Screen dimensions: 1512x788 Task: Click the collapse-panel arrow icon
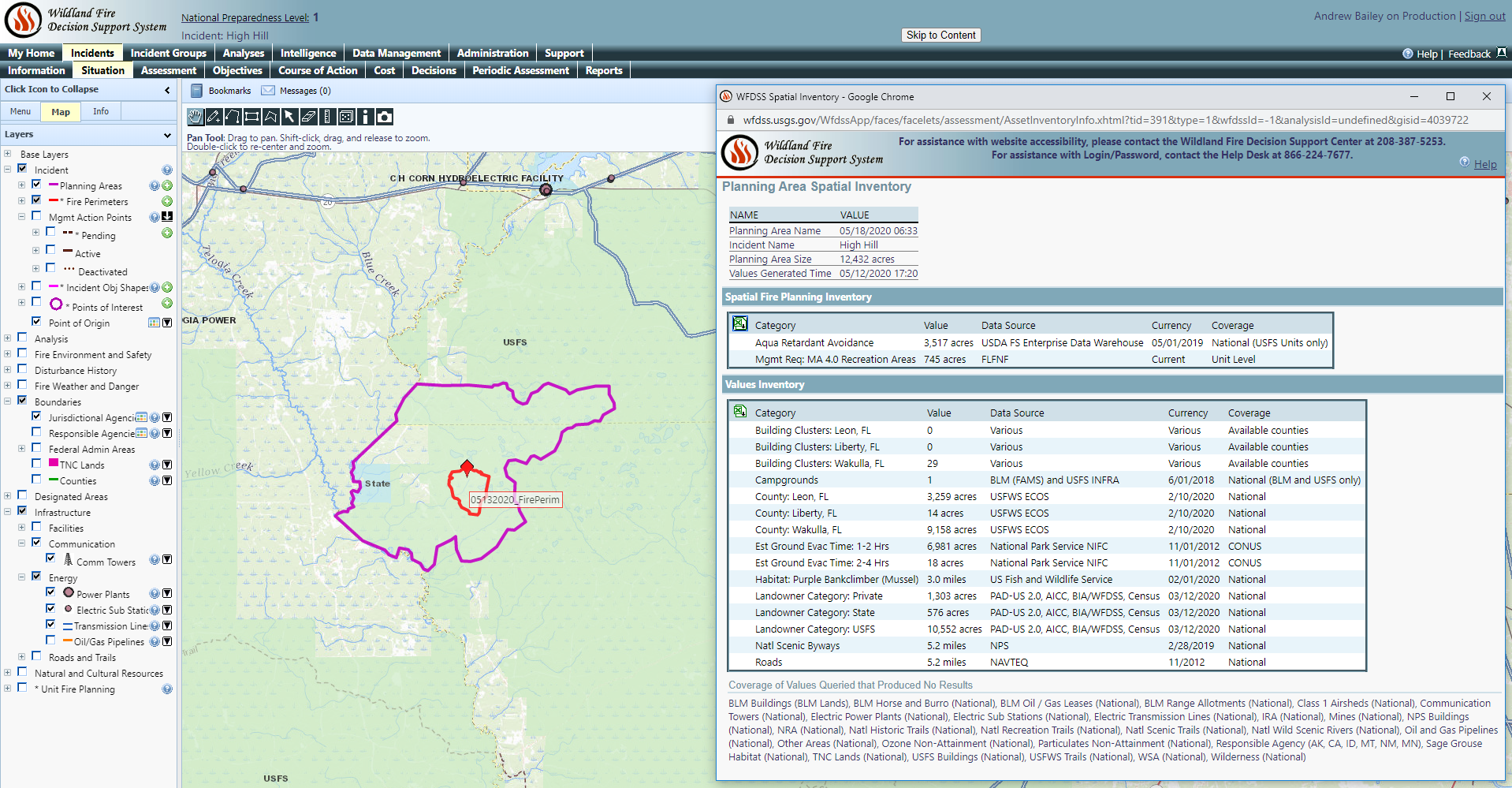[x=167, y=90]
